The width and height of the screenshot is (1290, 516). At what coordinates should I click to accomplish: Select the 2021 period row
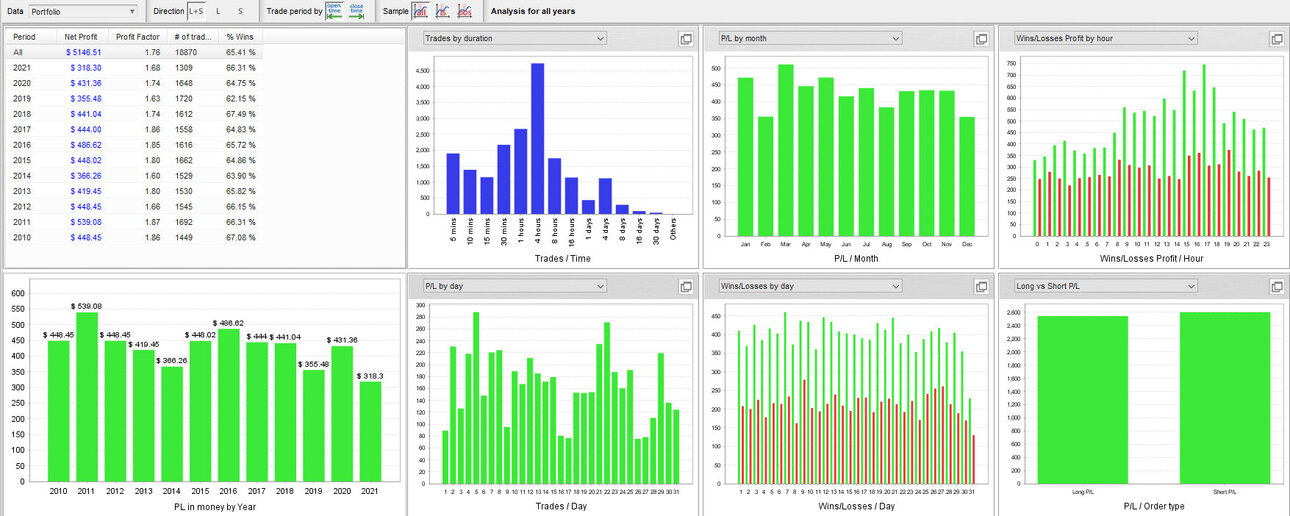click(135, 67)
